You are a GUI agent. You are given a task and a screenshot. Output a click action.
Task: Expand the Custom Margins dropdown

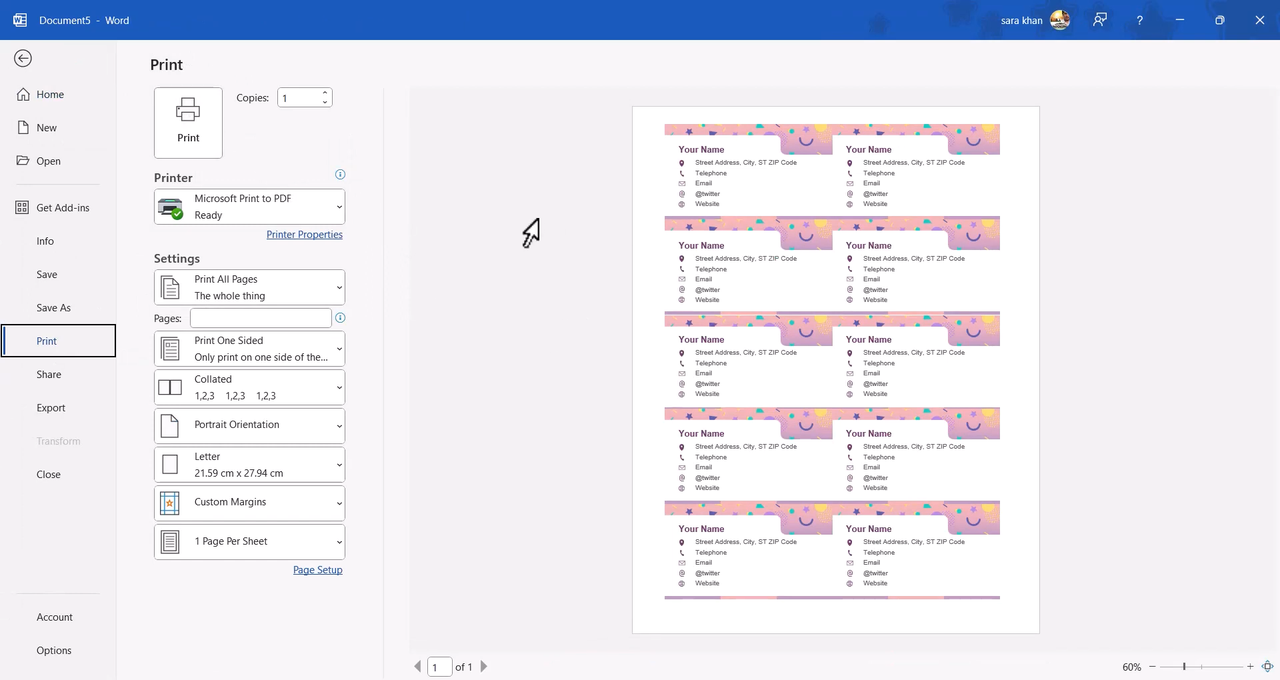tap(249, 502)
